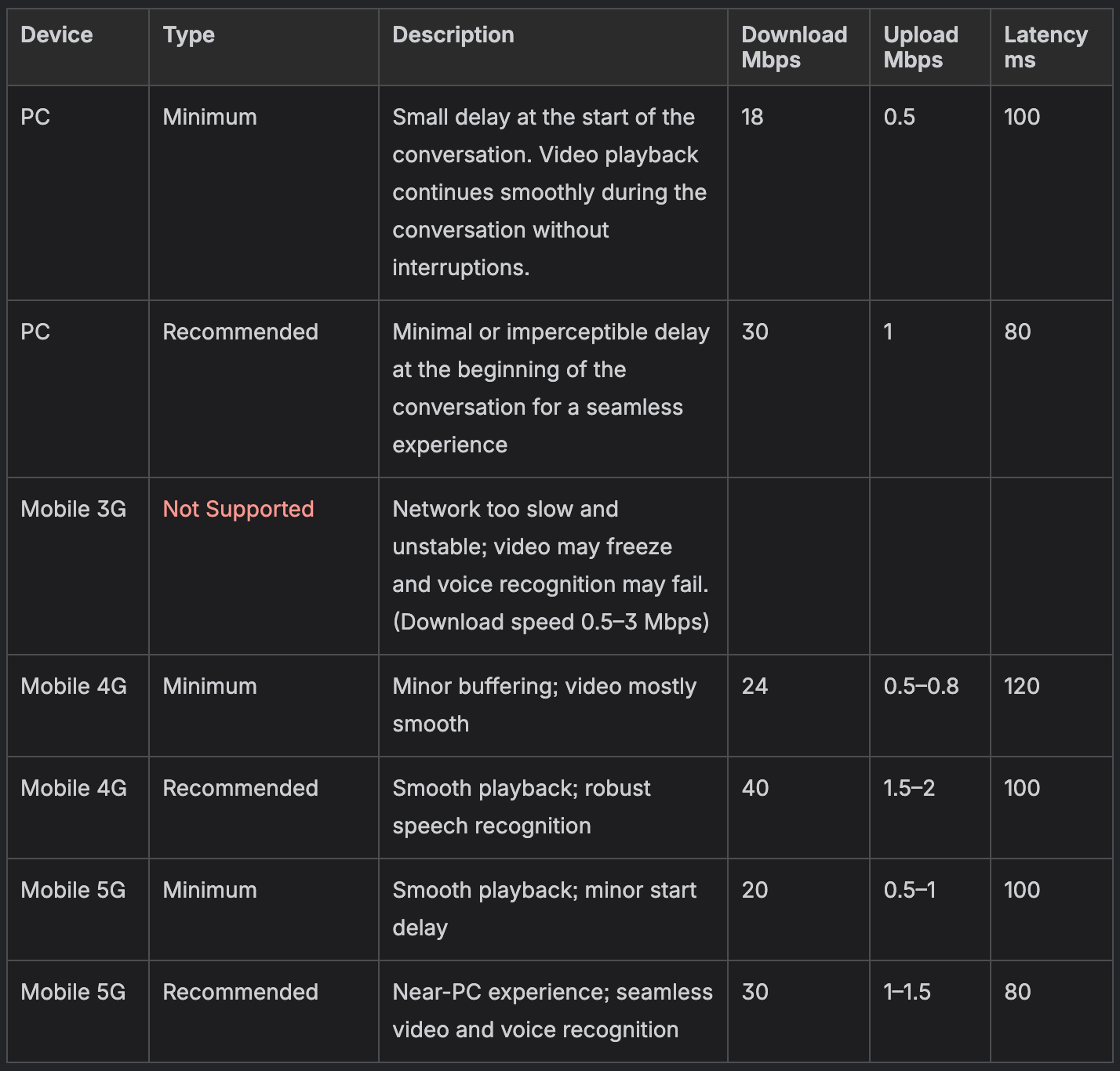This screenshot has height=1071, width=1120.
Task: Click the 1–1.5 upload value
Action: pos(907,993)
